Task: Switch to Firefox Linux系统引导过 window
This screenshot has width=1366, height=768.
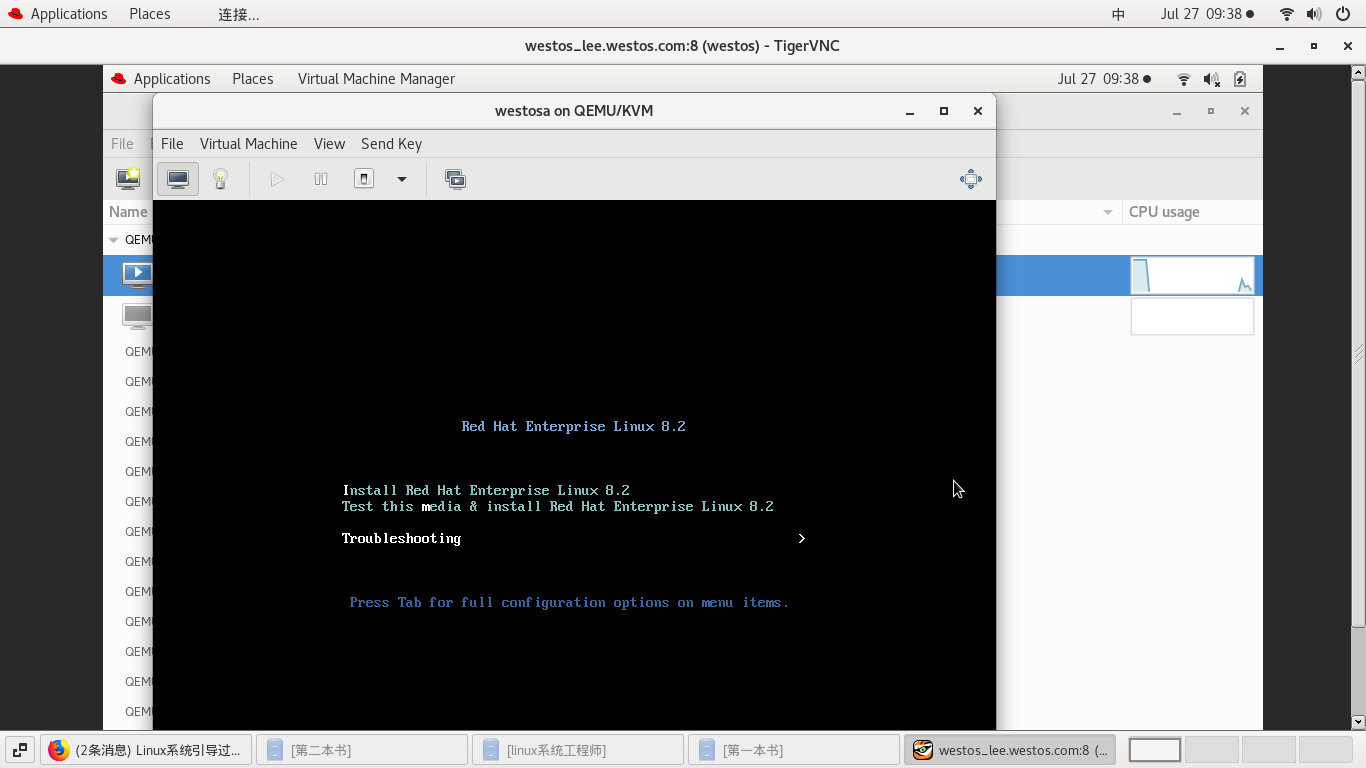Action: pos(146,750)
